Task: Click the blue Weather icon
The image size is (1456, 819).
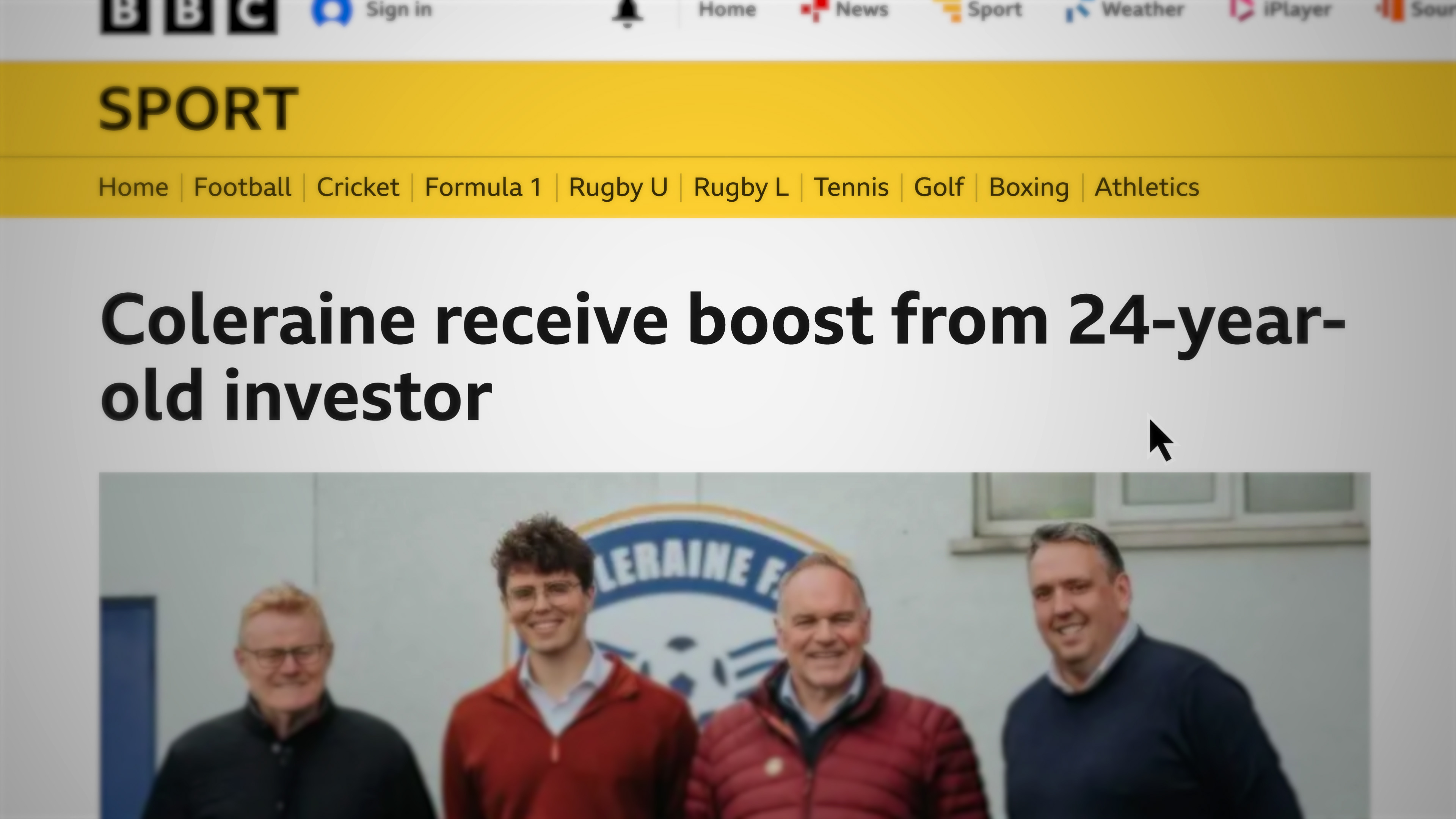Action: tap(1078, 10)
